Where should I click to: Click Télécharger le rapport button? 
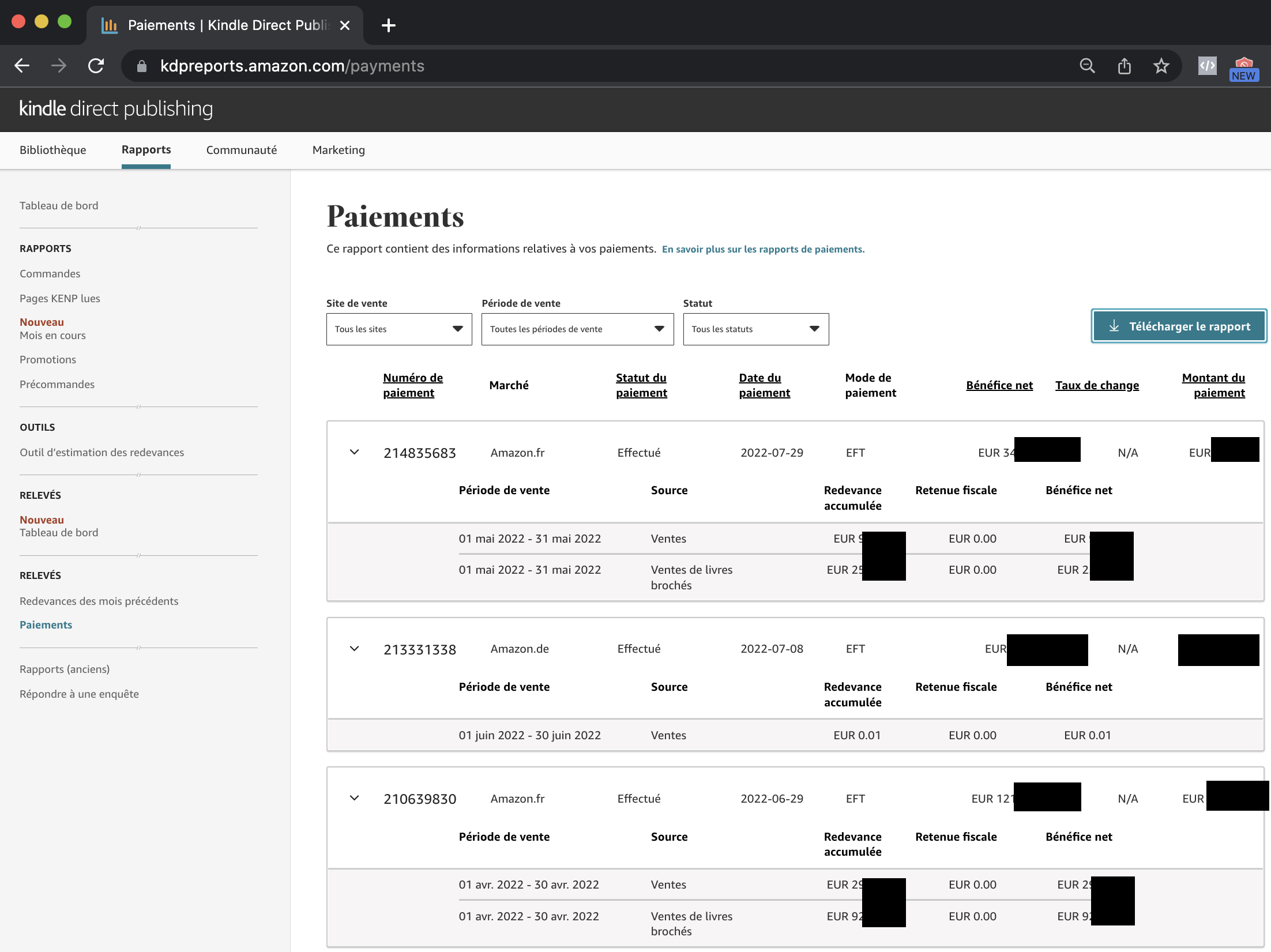1179,326
